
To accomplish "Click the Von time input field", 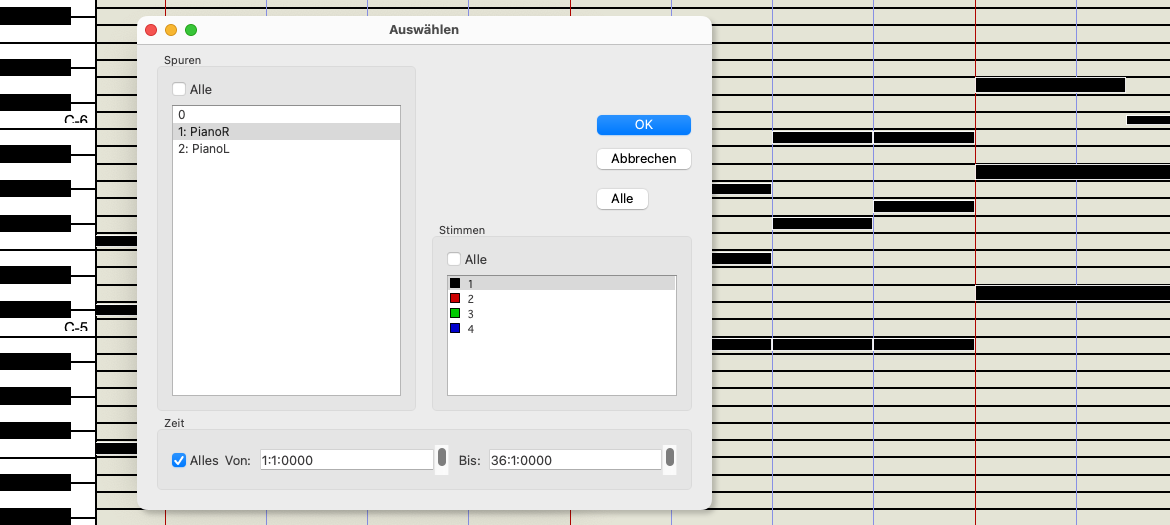I will pos(345,460).
